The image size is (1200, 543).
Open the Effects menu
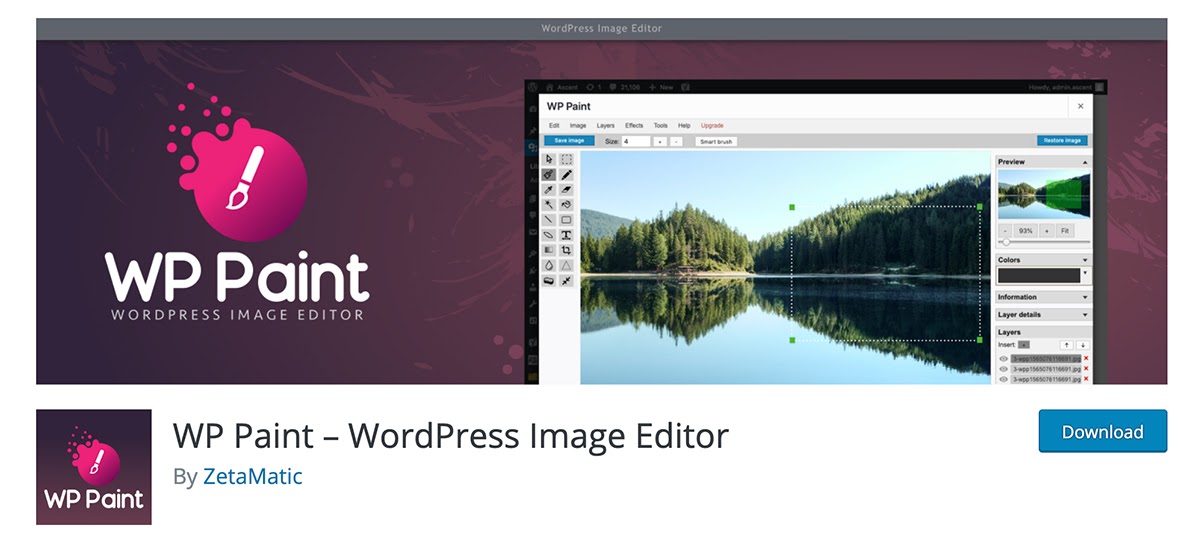click(634, 125)
